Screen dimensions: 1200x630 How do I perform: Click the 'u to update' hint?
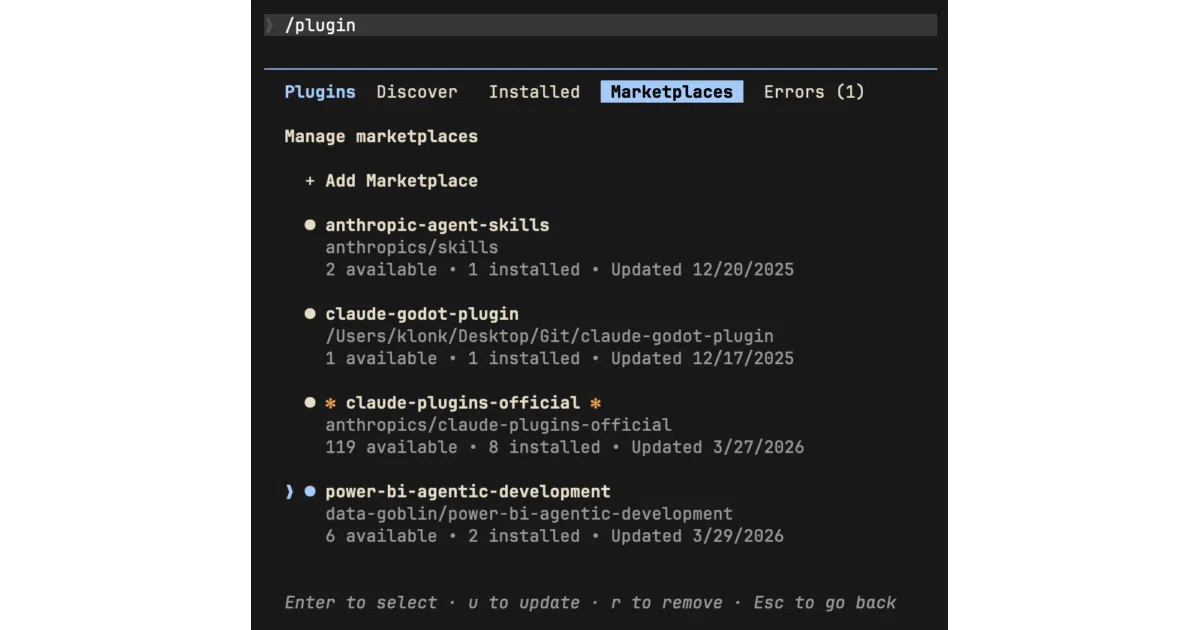coord(524,603)
